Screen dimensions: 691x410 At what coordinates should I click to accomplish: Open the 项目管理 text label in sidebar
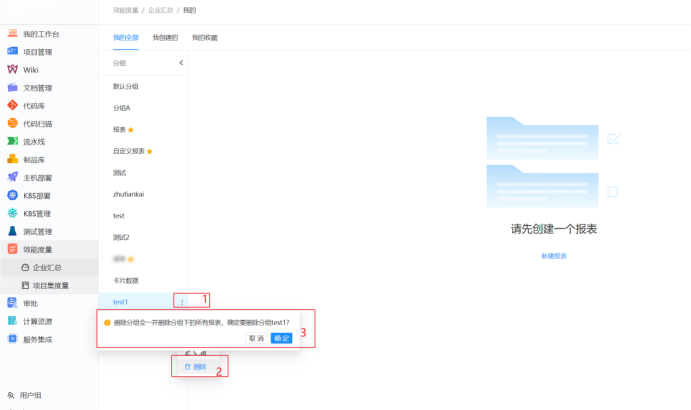tap(38, 52)
